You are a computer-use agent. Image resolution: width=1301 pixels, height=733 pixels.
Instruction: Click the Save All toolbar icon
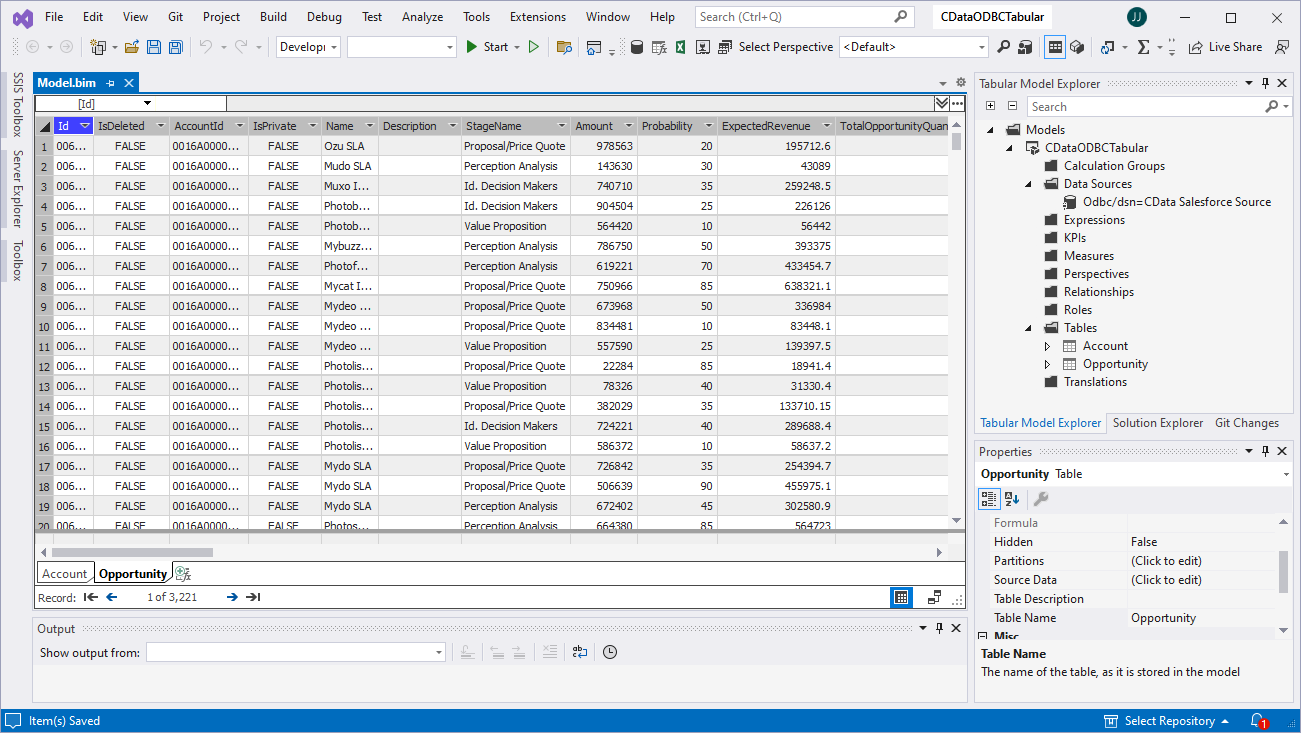(x=175, y=47)
